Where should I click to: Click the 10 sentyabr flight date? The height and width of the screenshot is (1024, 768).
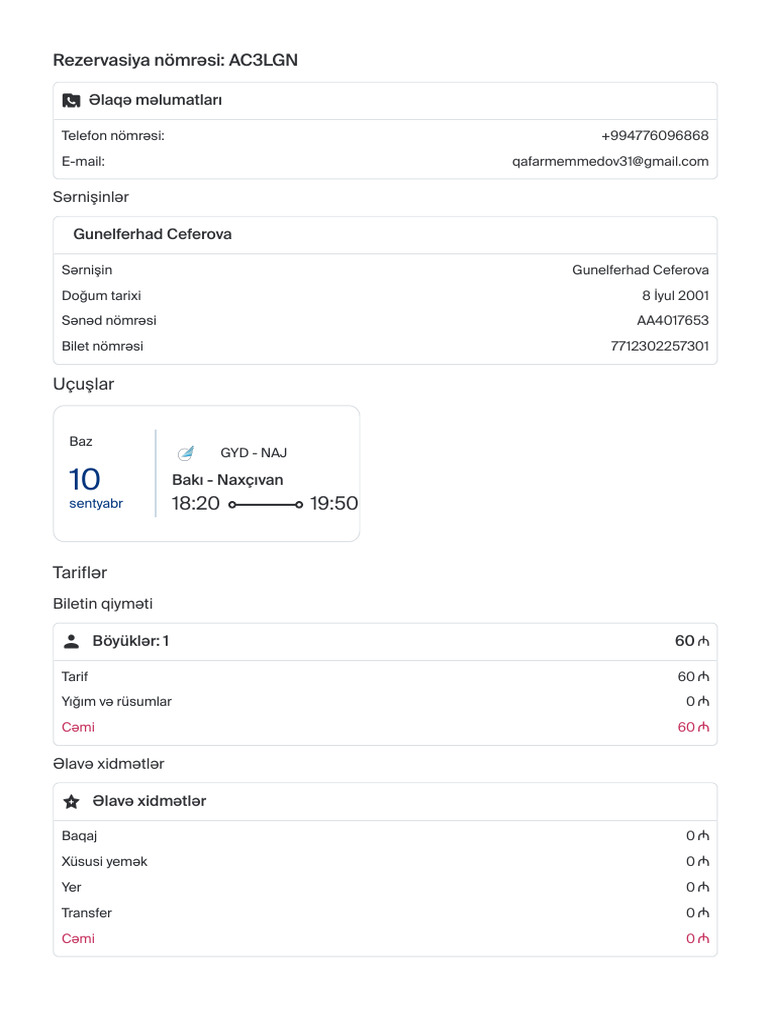(x=94, y=488)
